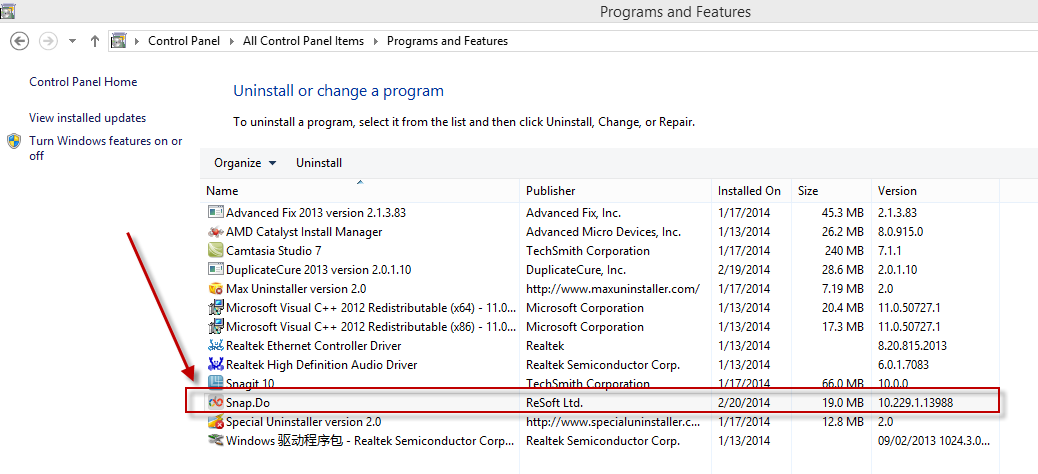Click the Uninstall toolbar button
Screen dimensions: 1038x474
click(319, 163)
